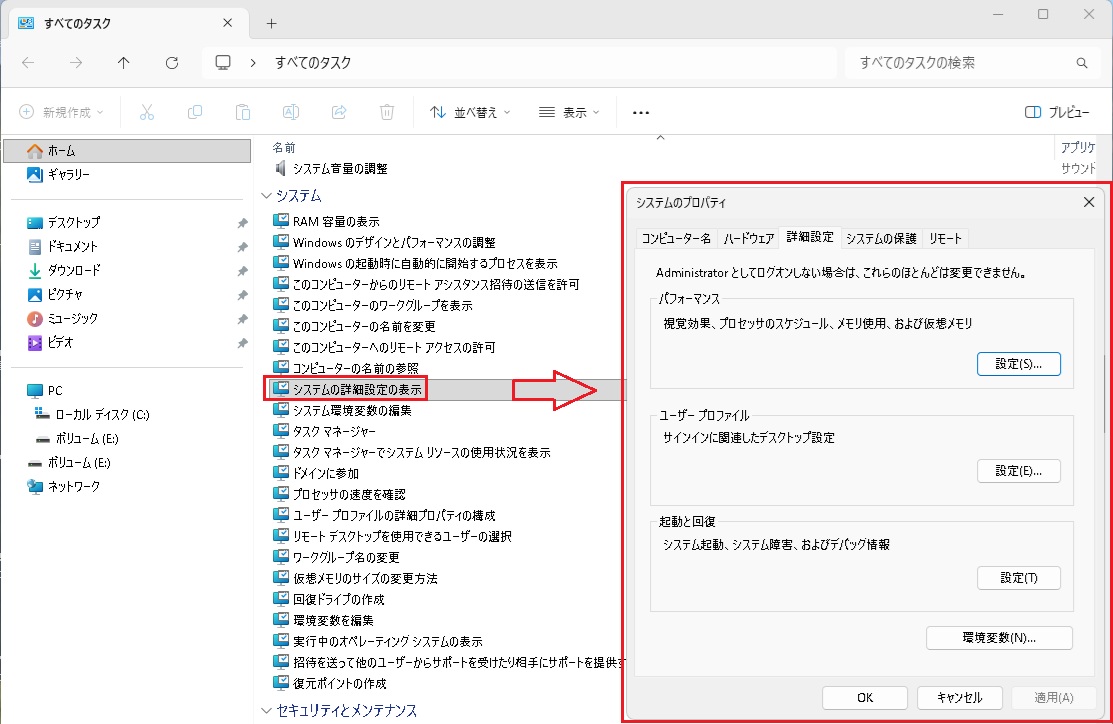Select システム環境変数の編集 item
Screen dimensions: 1113x724
click(x=342, y=410)
